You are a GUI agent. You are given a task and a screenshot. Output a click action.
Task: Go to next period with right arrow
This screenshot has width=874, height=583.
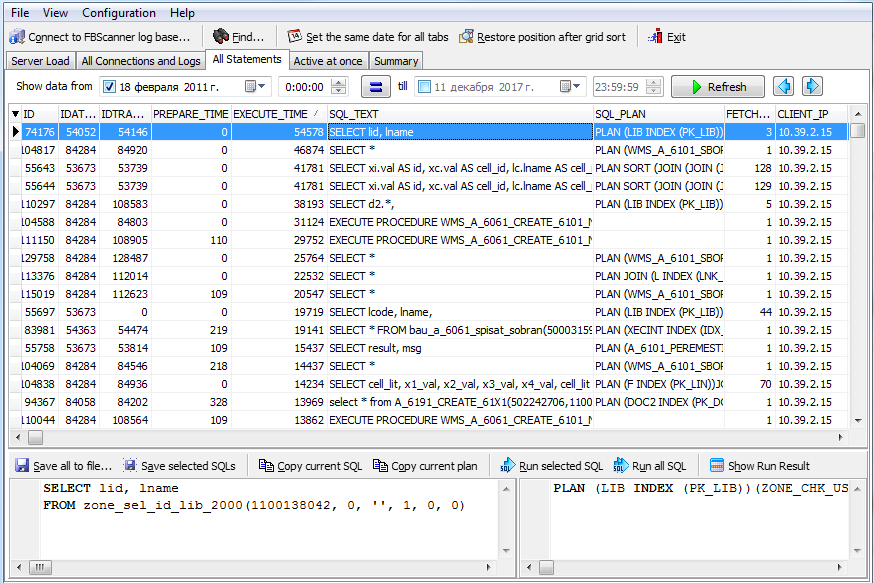click(812, 87)
